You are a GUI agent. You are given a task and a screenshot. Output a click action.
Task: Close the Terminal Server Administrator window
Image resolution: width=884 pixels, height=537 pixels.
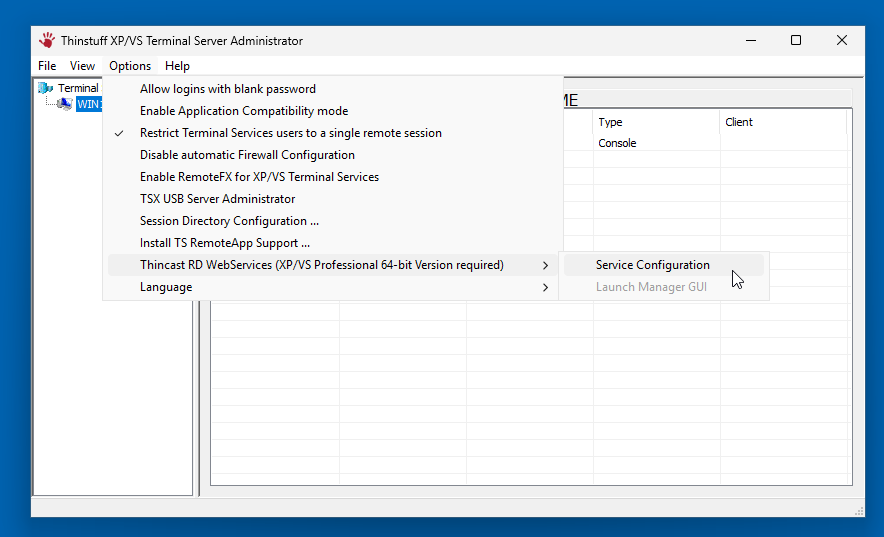click(842, 41)
